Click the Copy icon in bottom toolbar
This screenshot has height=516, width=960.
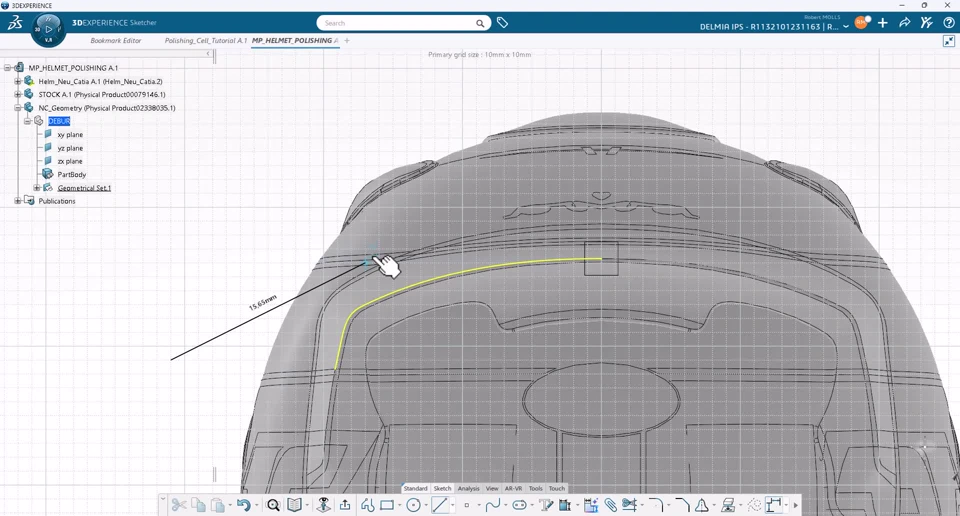(198, 505)
